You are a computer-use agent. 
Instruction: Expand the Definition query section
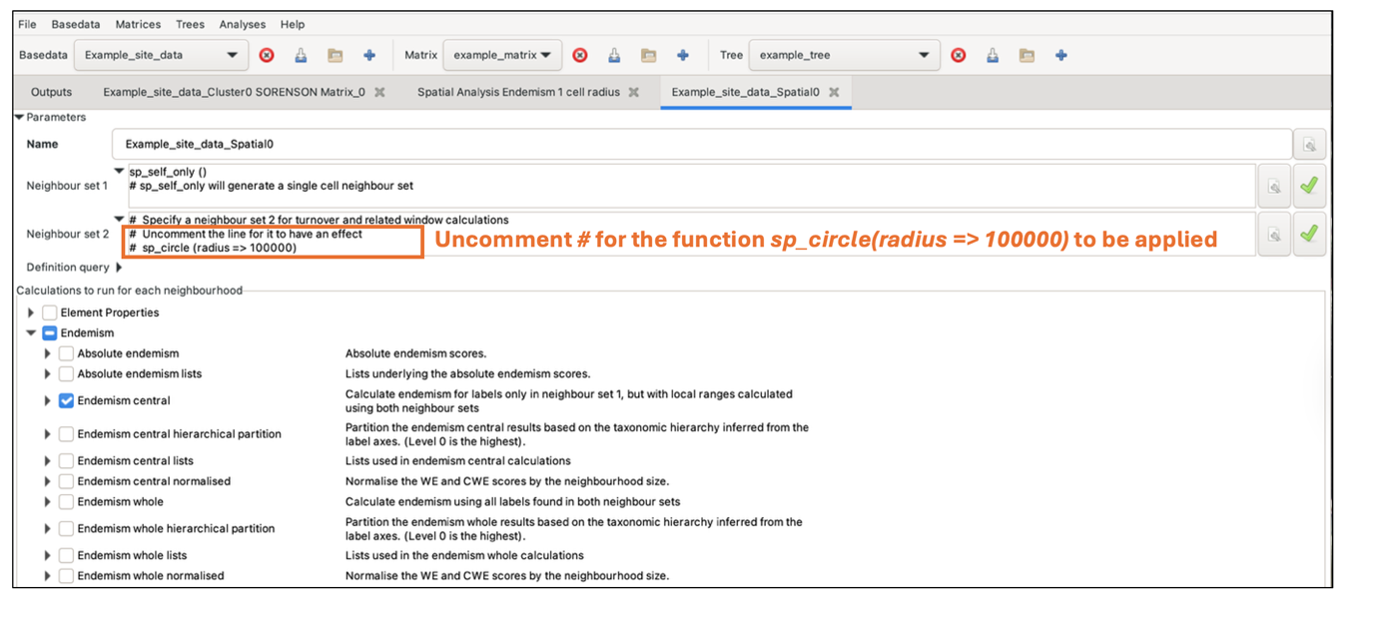[119, 268]
